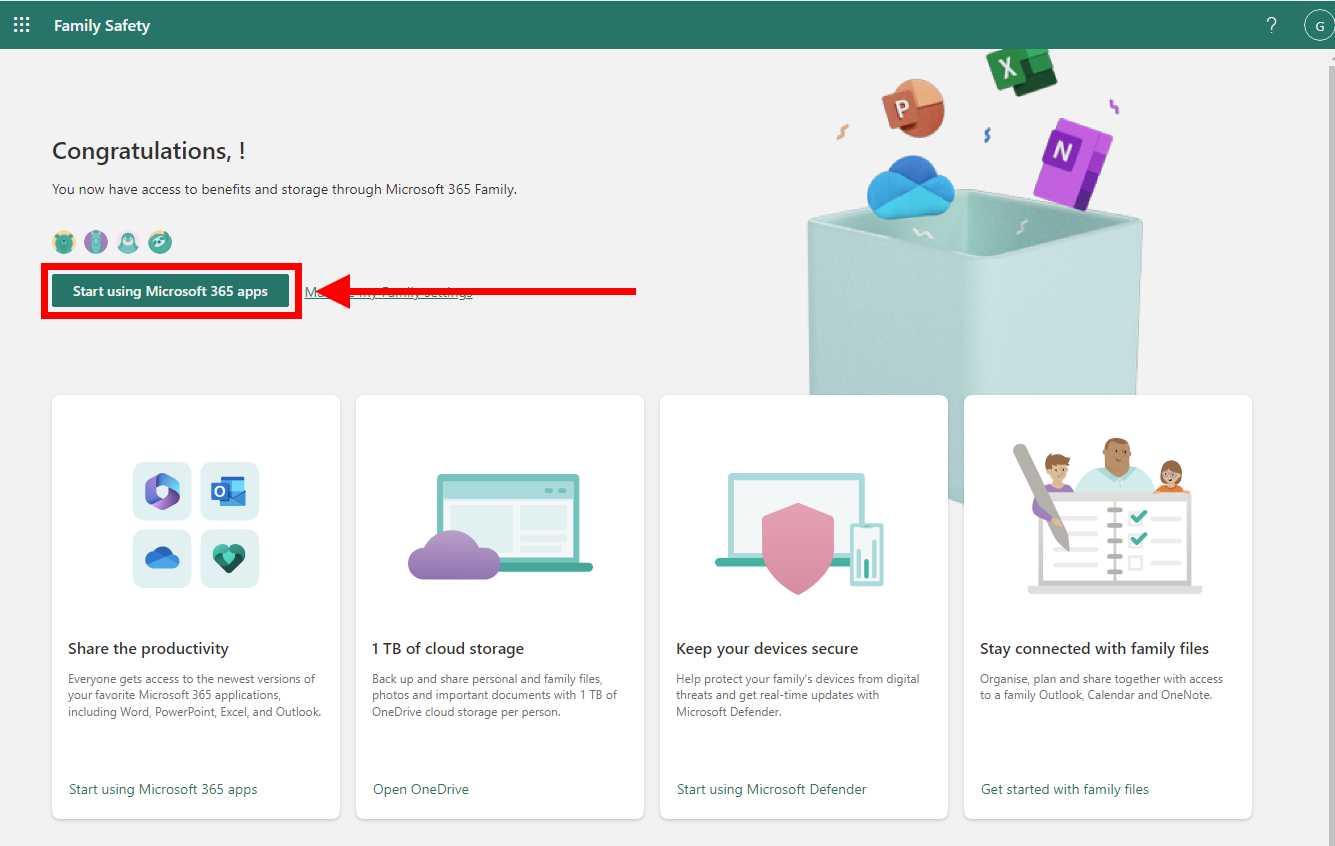Click the penguin family member avatar
Image resolution: width=1335 pixels, height=846 pixels.
(x=128, y=241)
